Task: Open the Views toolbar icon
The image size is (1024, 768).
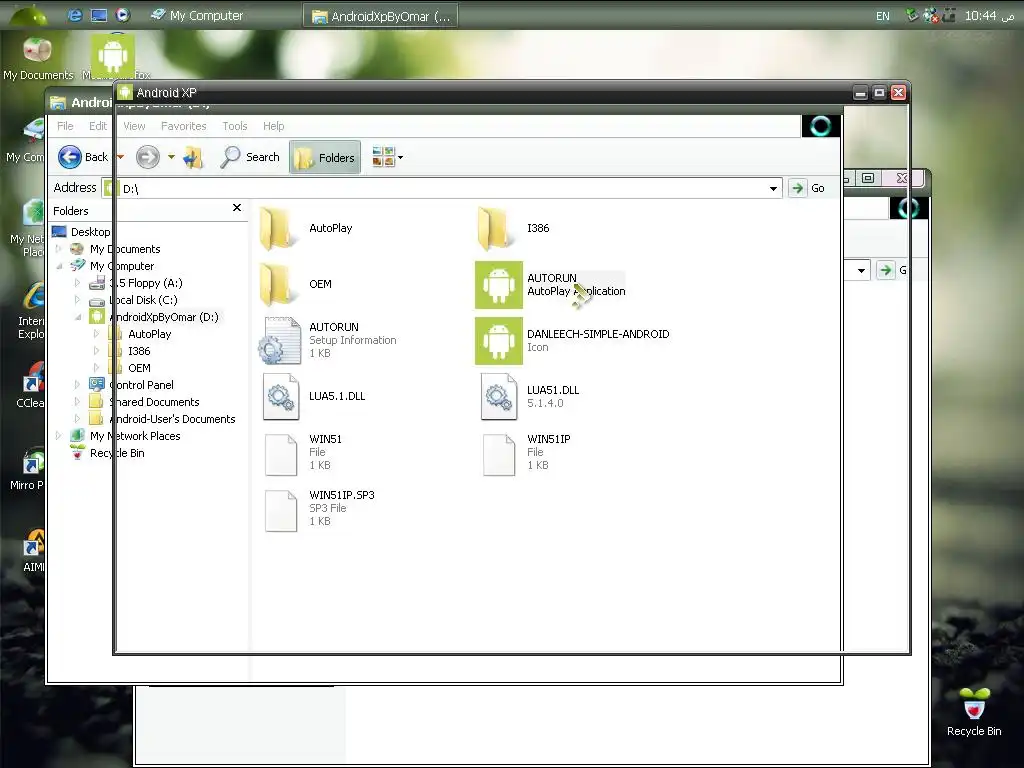Action: pyautogui.click(x=383, y=157)
